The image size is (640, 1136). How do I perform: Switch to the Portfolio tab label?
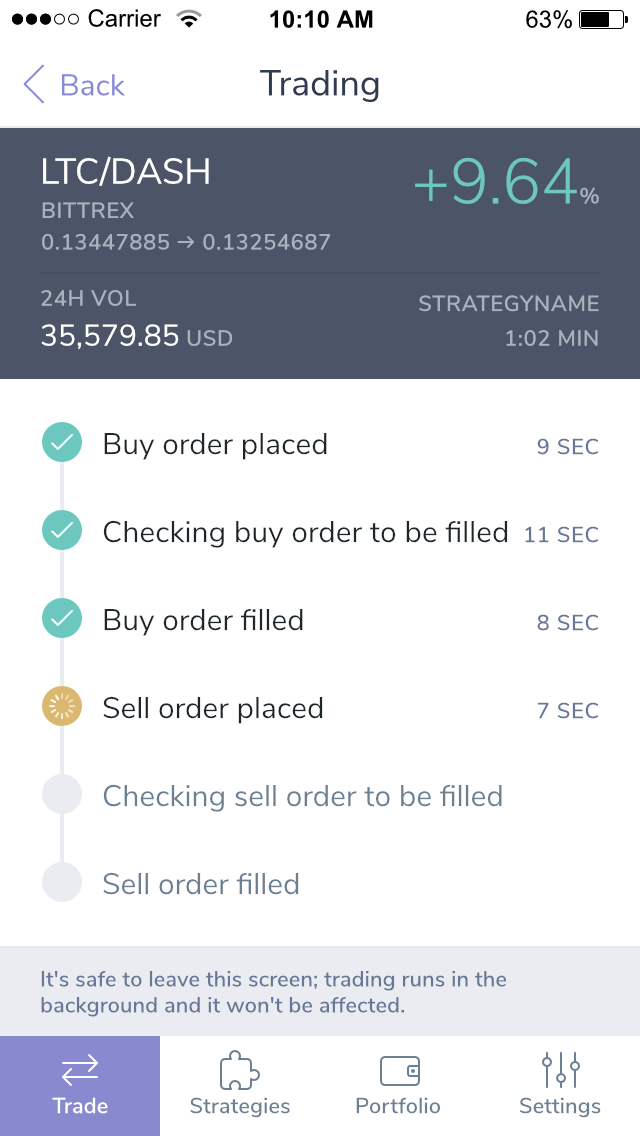coord(399,1106)
